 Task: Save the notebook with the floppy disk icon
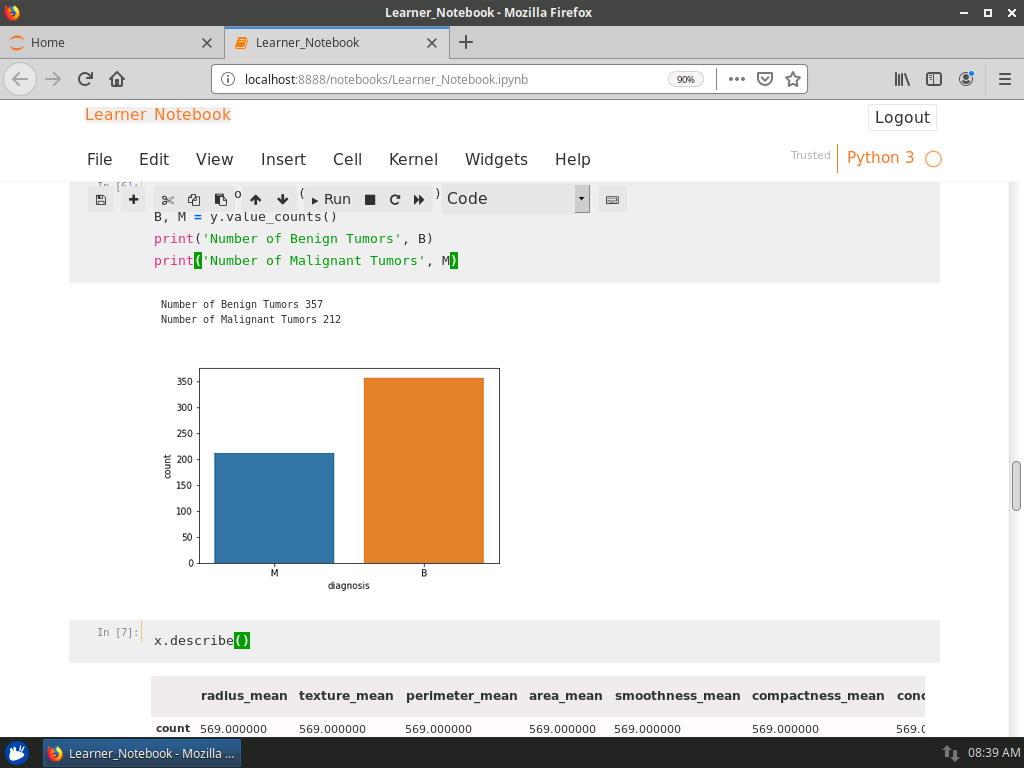(101, 200)
